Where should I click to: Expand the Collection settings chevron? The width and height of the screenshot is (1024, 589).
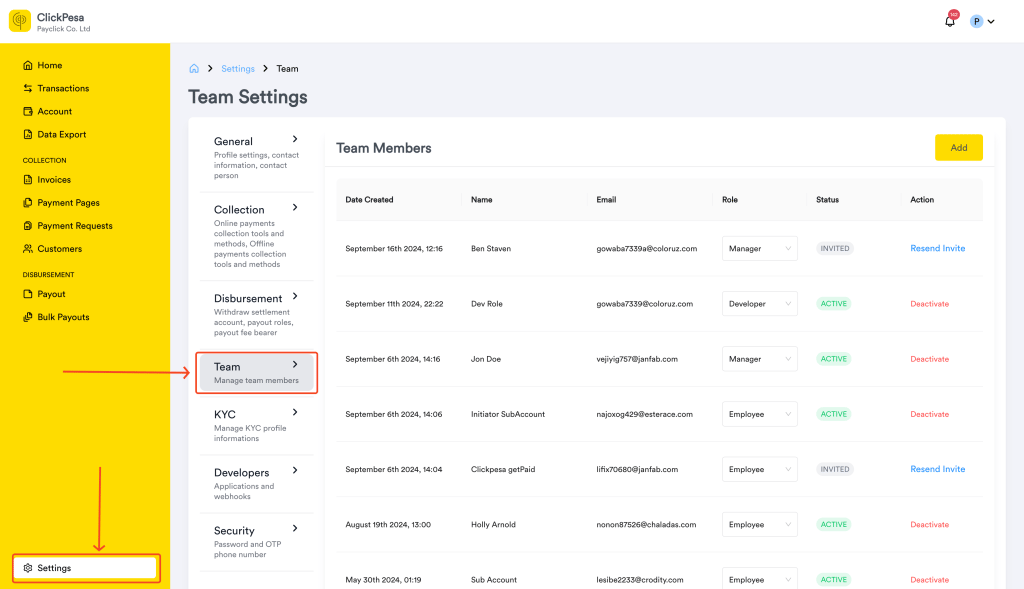pos(295,208)
